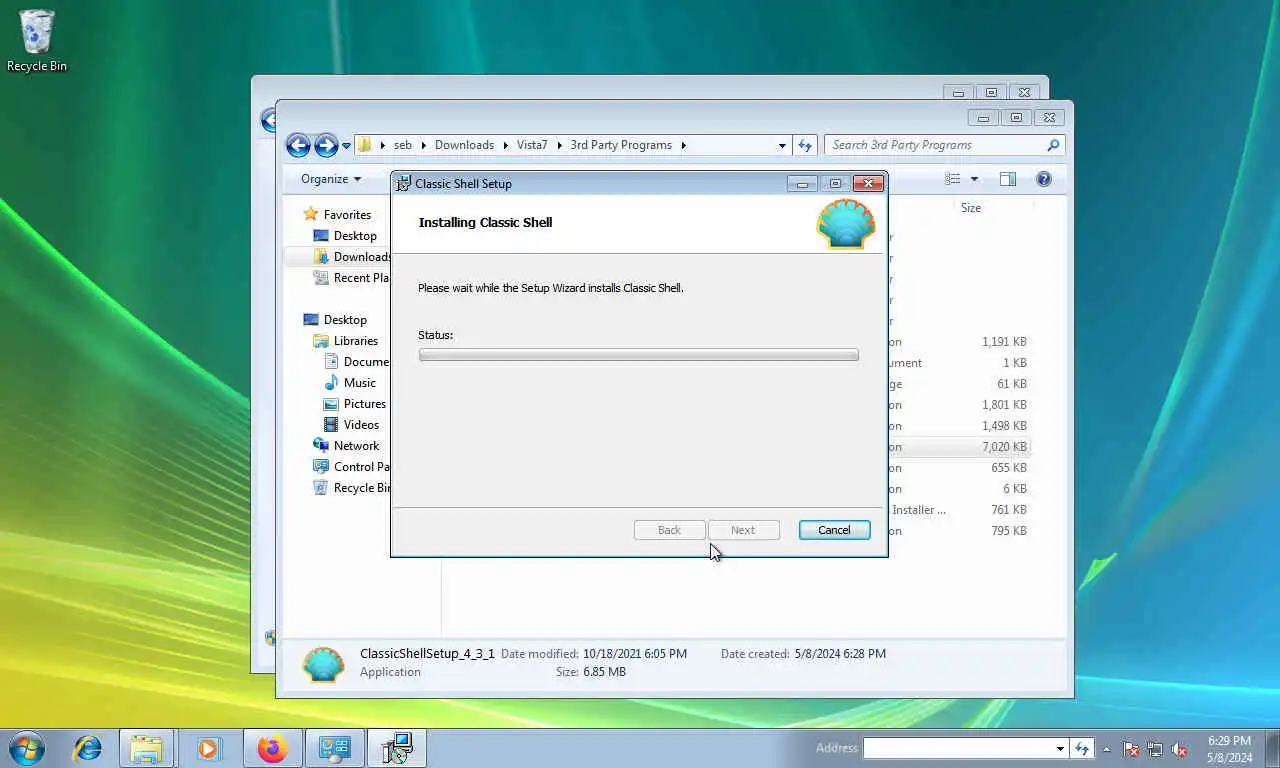
Task: Select the file row sized 7,020 KB
Action: [x=960, y=447]
